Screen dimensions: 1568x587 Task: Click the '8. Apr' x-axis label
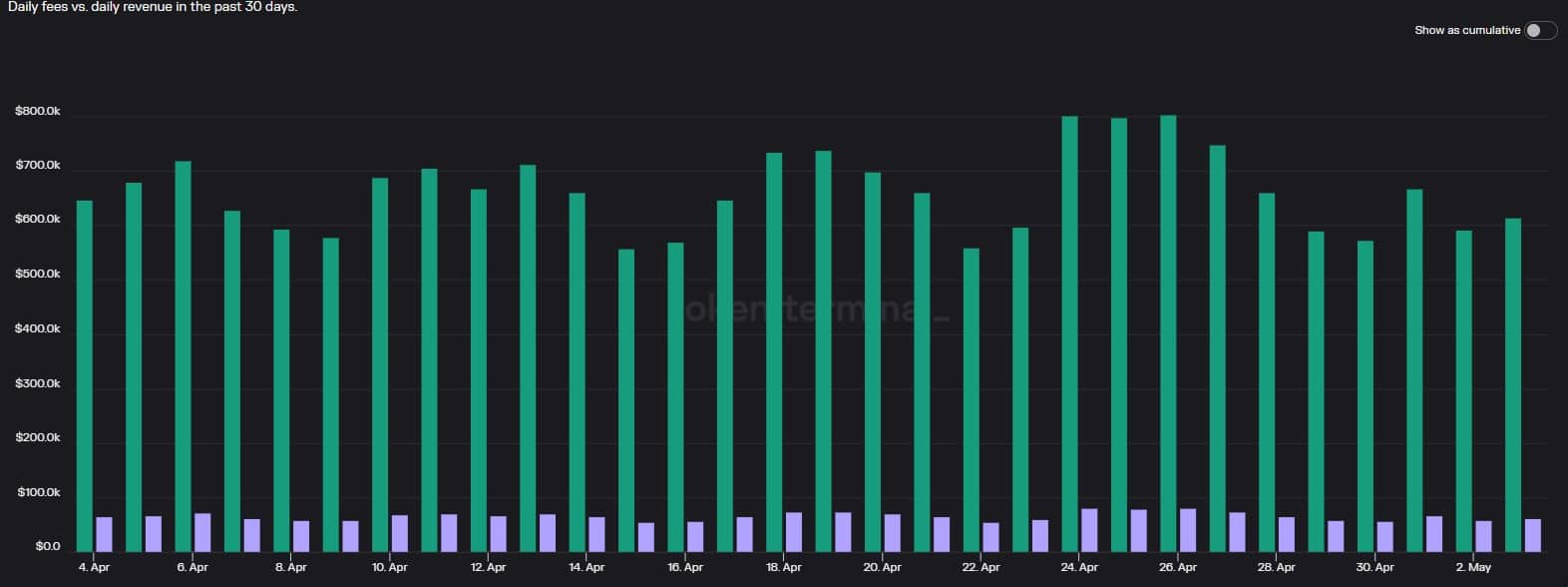291,567
